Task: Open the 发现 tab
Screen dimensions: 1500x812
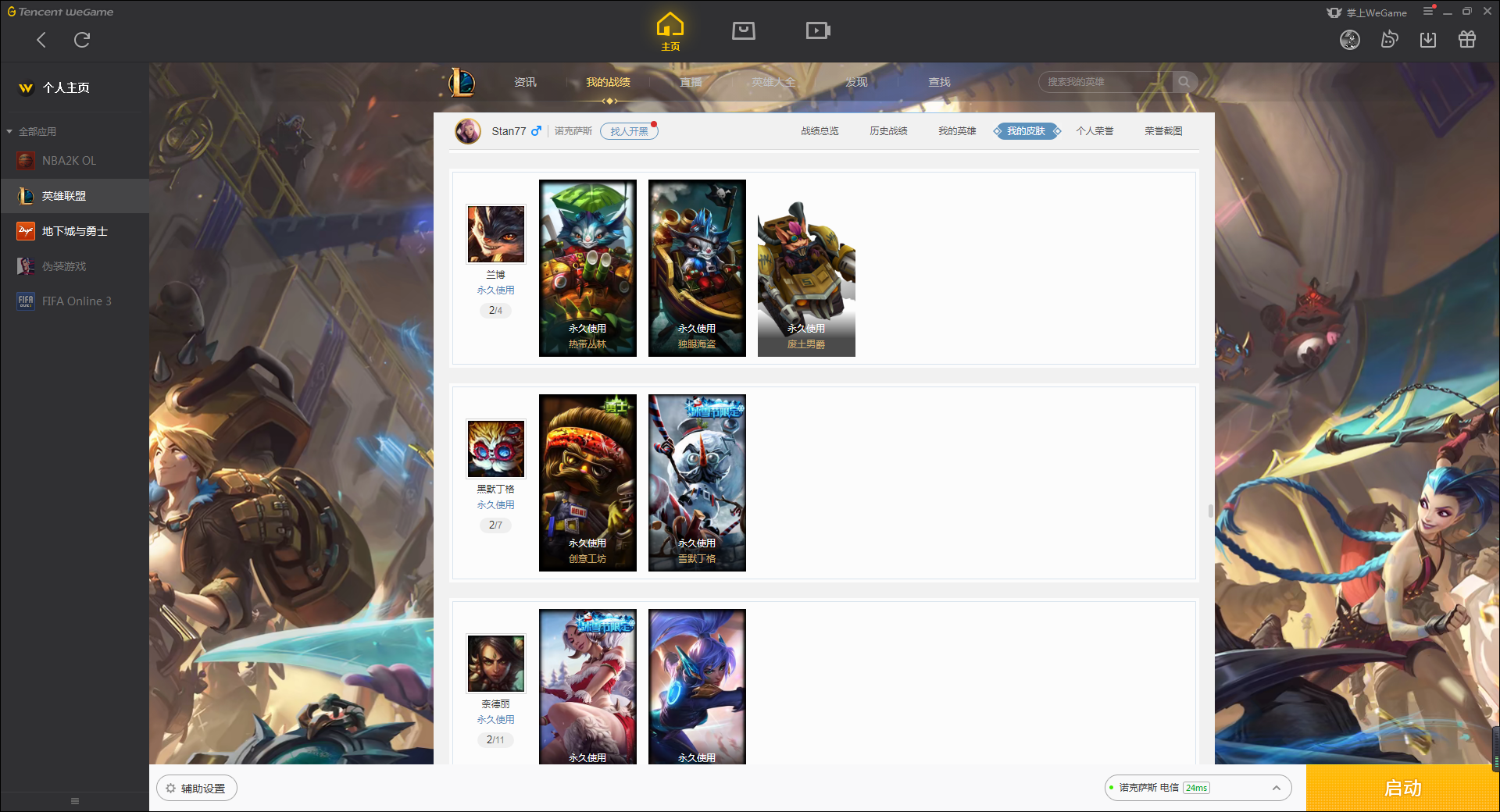Action: (x=856, y=82)
